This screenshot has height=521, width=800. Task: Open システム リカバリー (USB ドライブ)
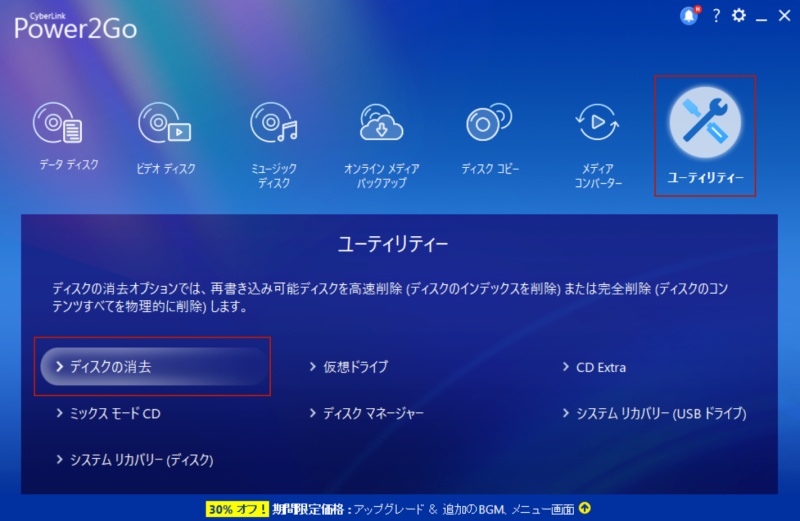(x=655, y=413)
